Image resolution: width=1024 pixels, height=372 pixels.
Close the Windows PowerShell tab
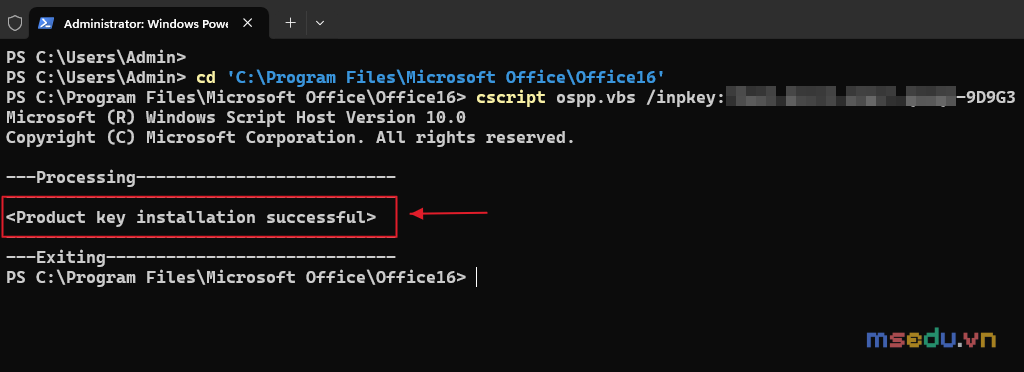(x=248, y=23)
